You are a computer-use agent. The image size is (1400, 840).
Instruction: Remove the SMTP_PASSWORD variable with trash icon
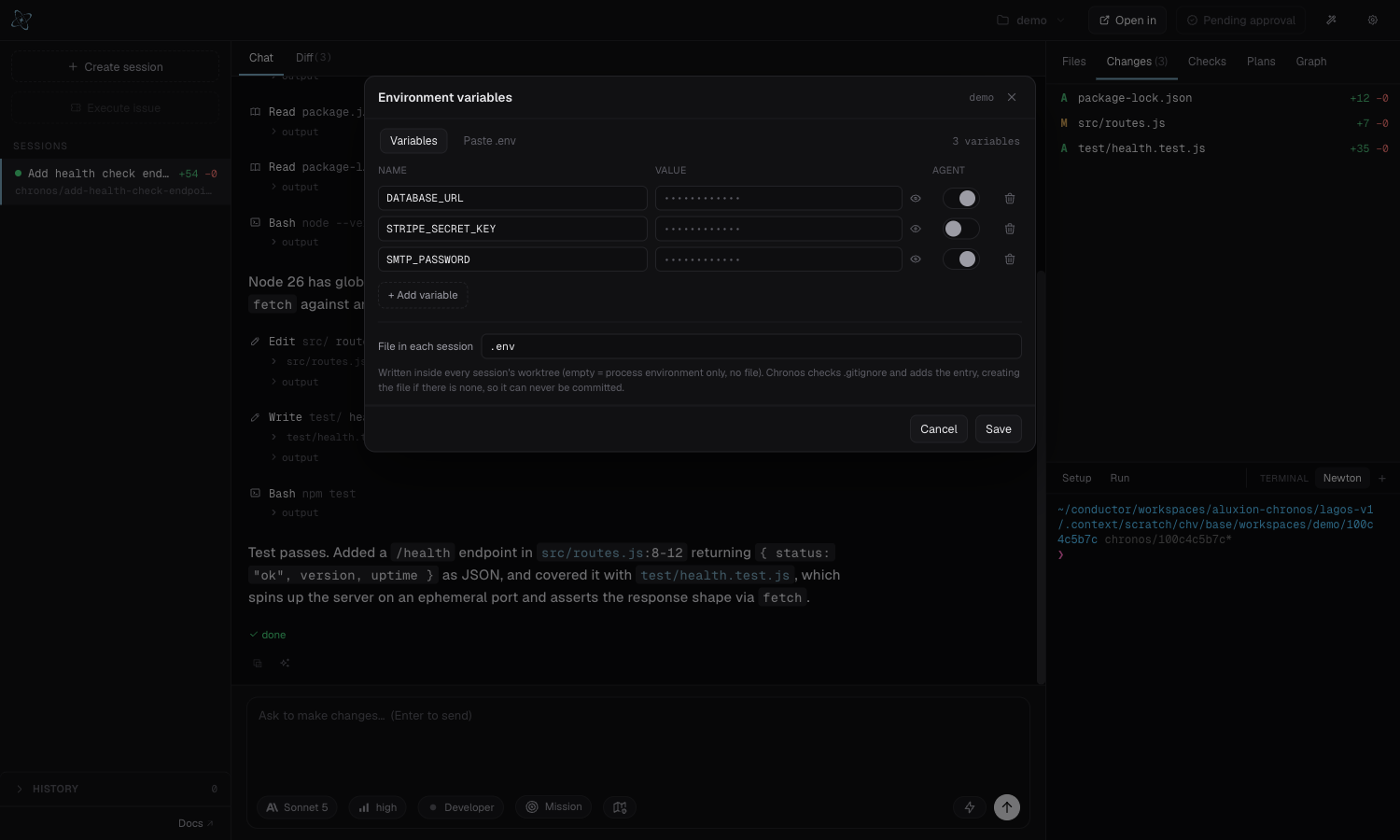1010,259
